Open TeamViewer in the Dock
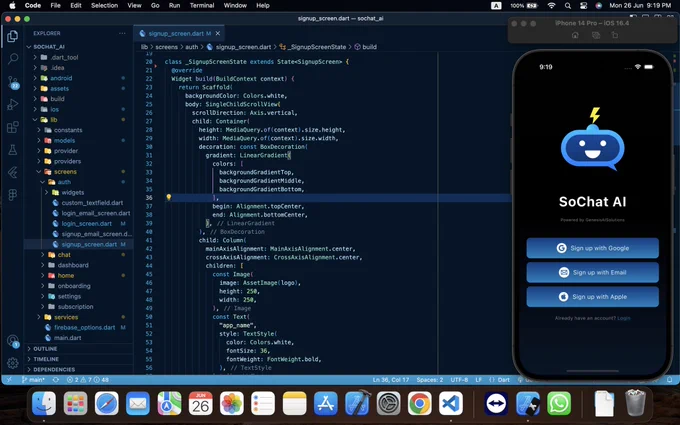 [x=496, y=404]
